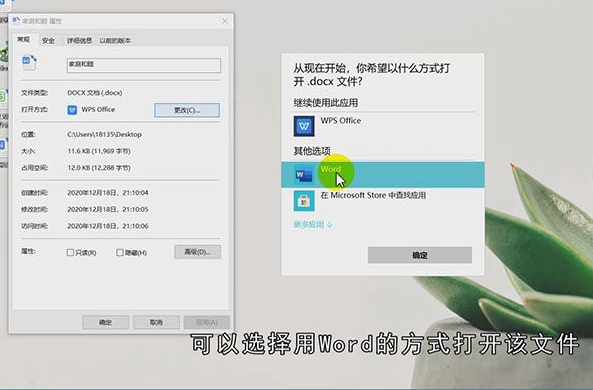
Task: Confirm app choice with 确定 in open-with dialog
Action: (420, 255)
